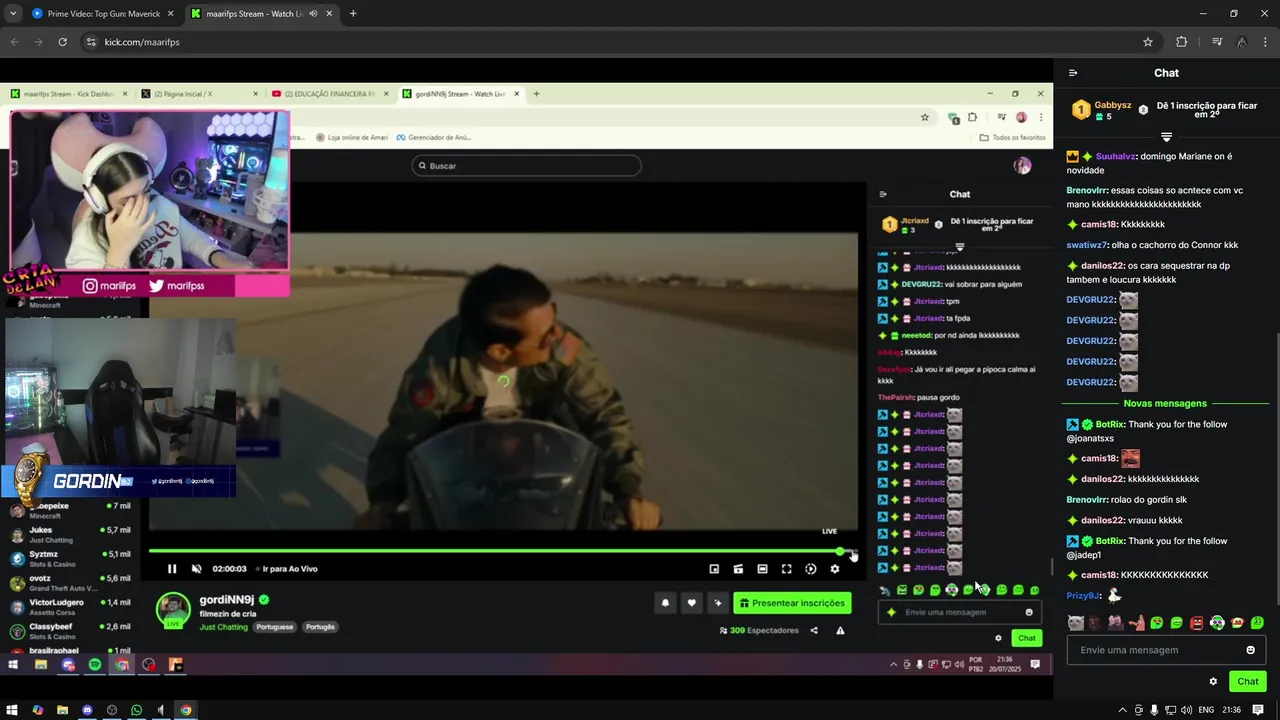Open Chrome media controls icon
The image size is (1280, 720).
click(1217, 42)
